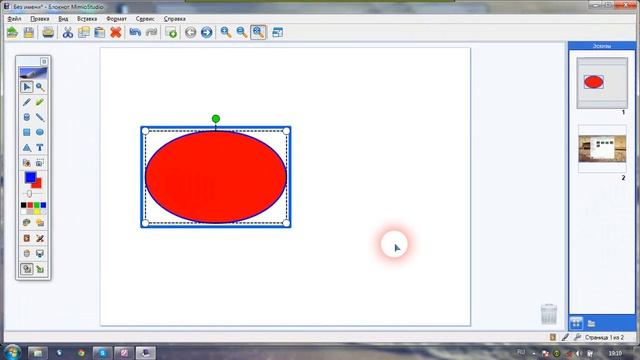Open the Формат menu
The height and width of the screenshot is (360, 640).
click(116, 19)
